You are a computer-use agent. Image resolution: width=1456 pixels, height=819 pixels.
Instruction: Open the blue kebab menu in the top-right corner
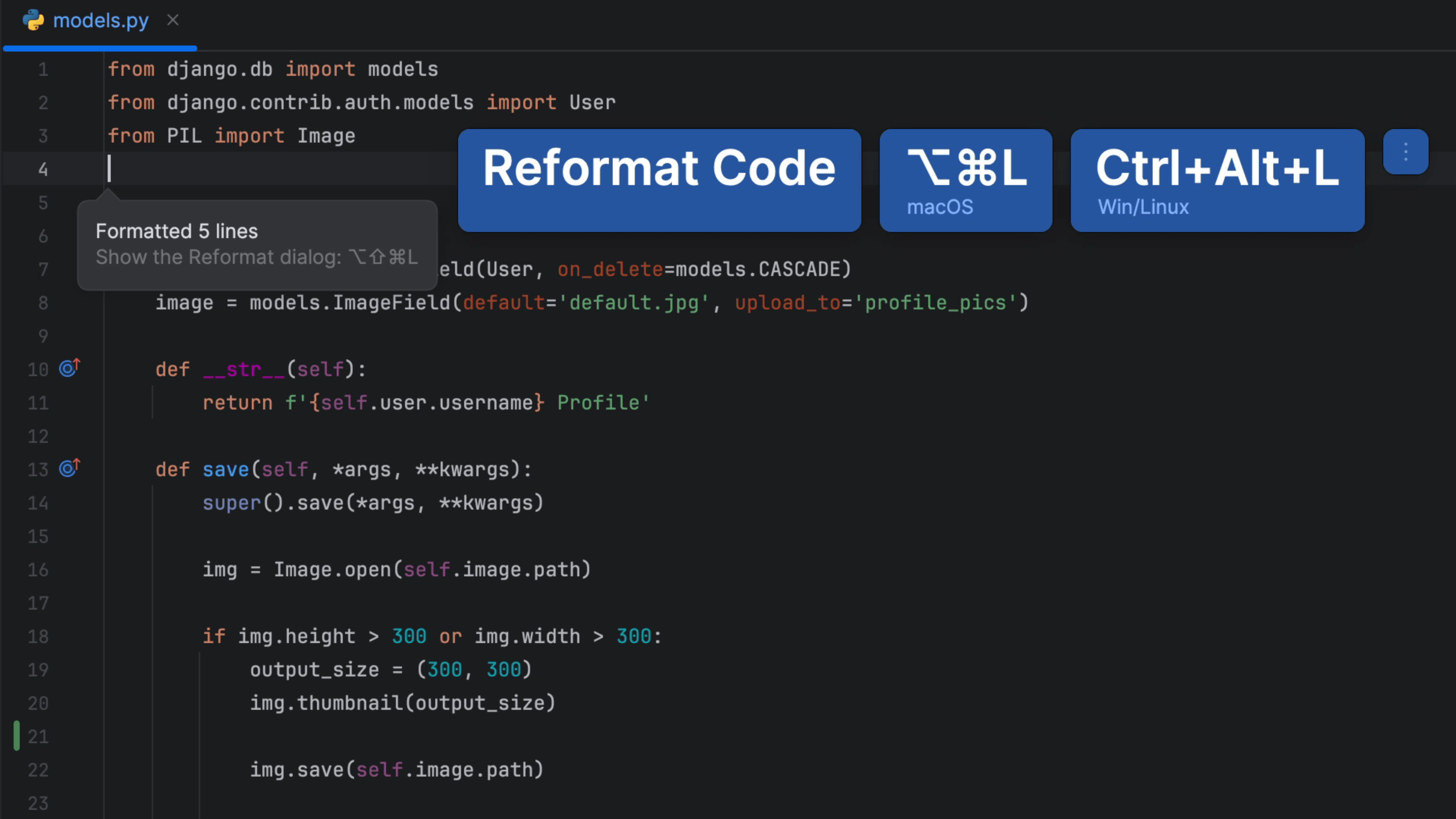[1406, 152]
